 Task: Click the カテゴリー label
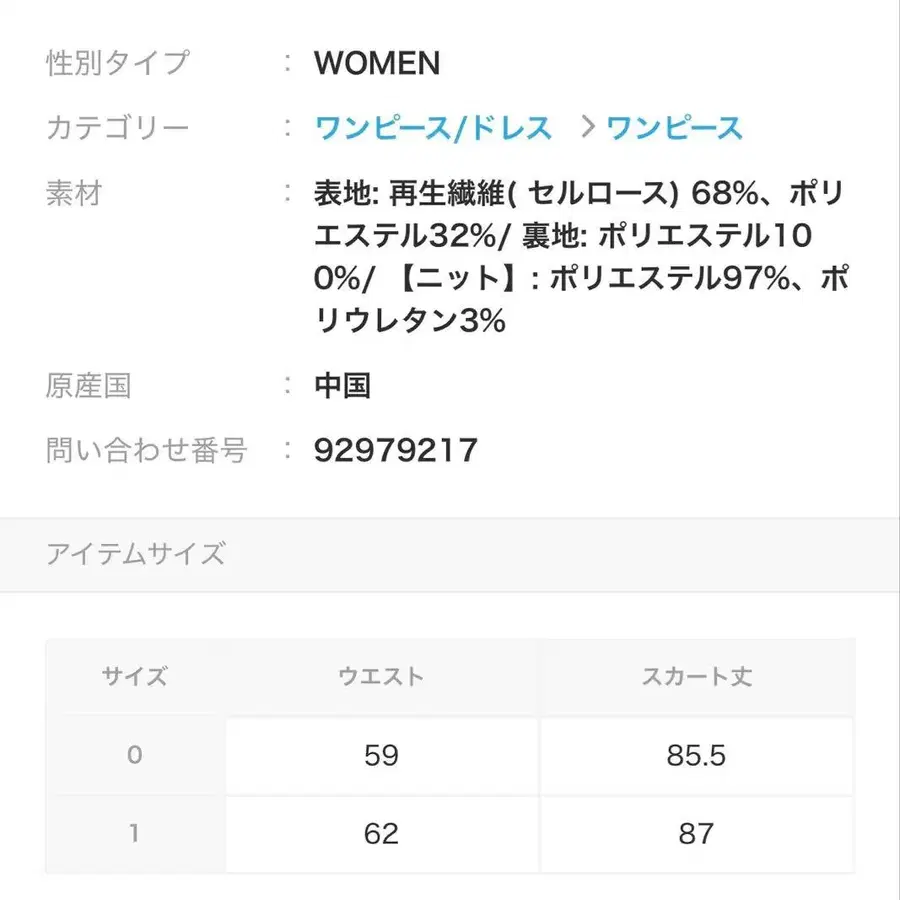116,127
